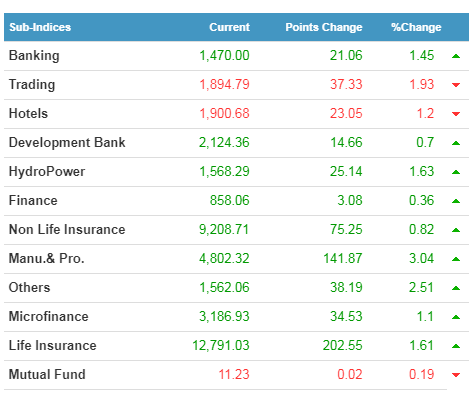Screen dimensions: 469x393
Task: Click the up arrow for Microfinance
Action: [456, 317]
